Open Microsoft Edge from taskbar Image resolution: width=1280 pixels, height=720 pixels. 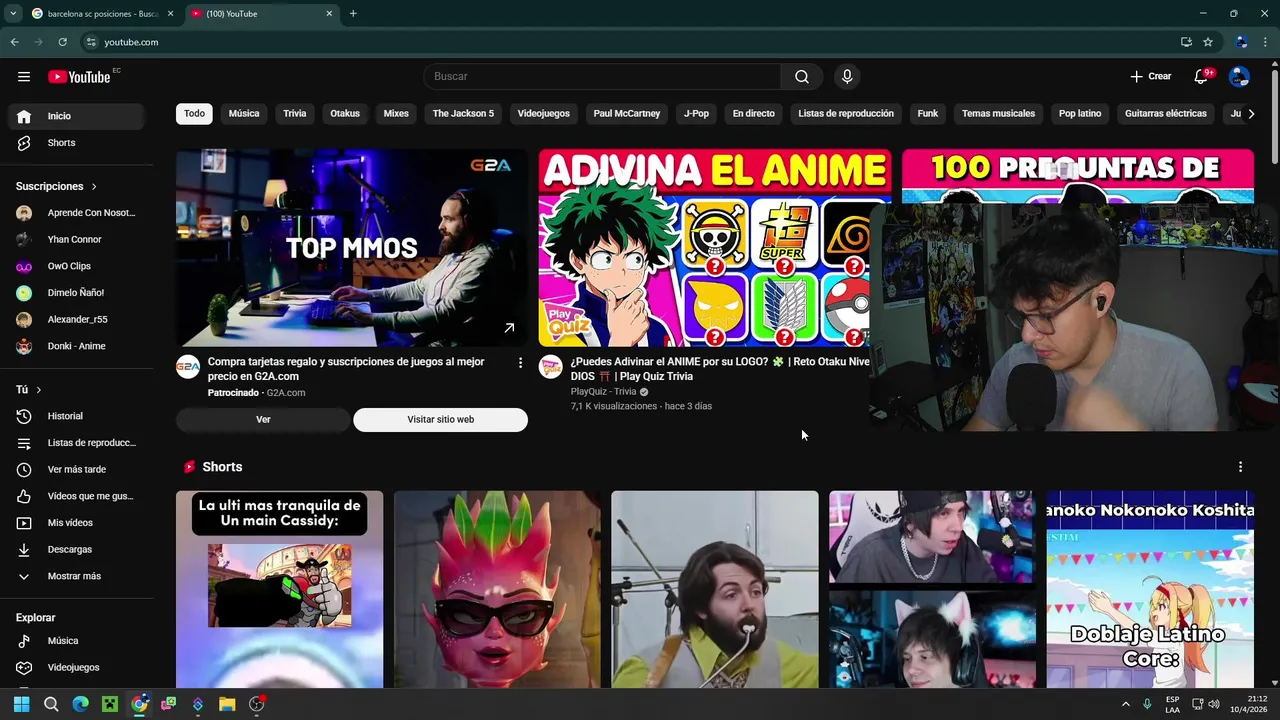coord(81,704)
